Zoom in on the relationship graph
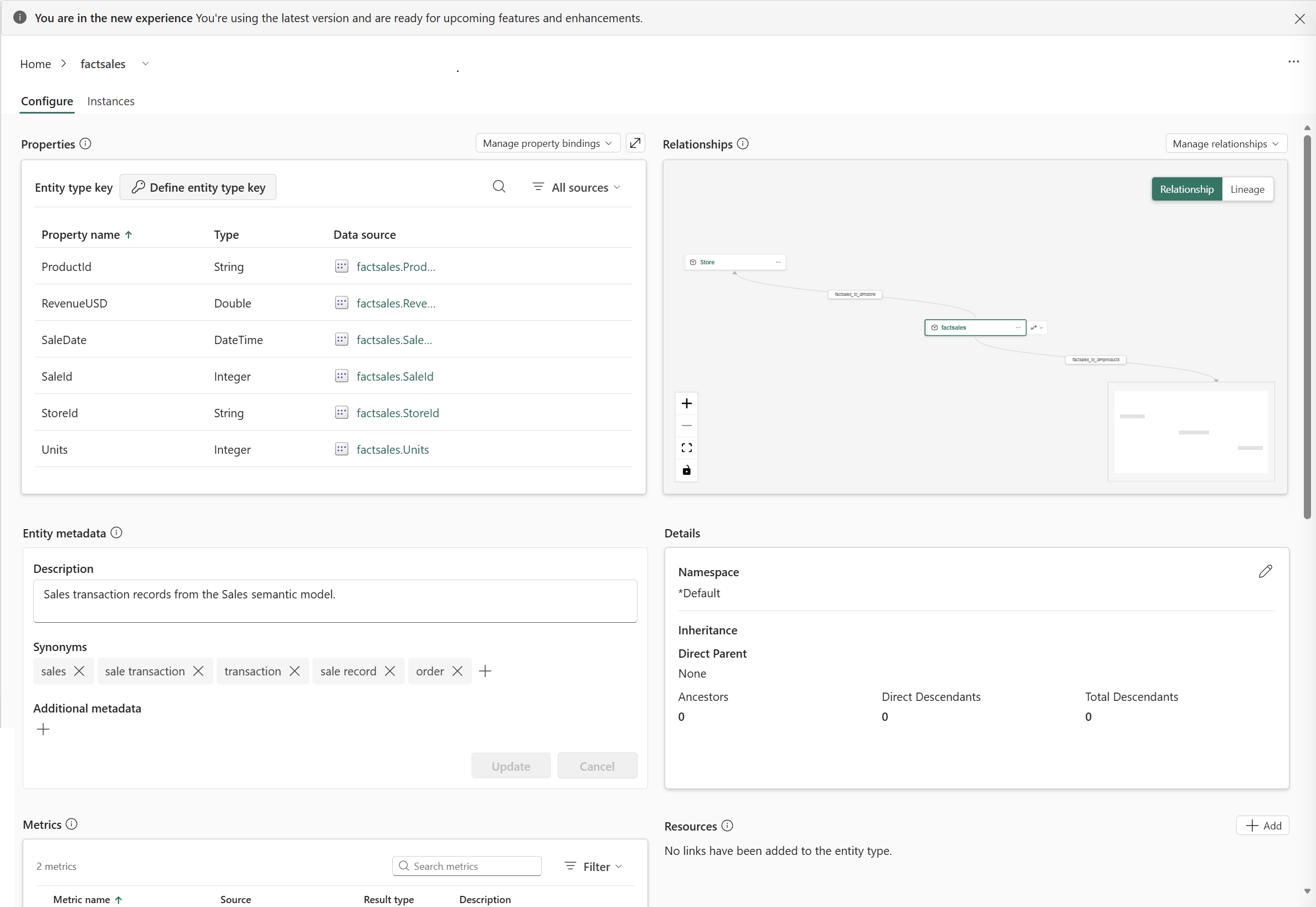Image resolution: width=1316 pixels, height=907 pixels. (x=686, y=403)
